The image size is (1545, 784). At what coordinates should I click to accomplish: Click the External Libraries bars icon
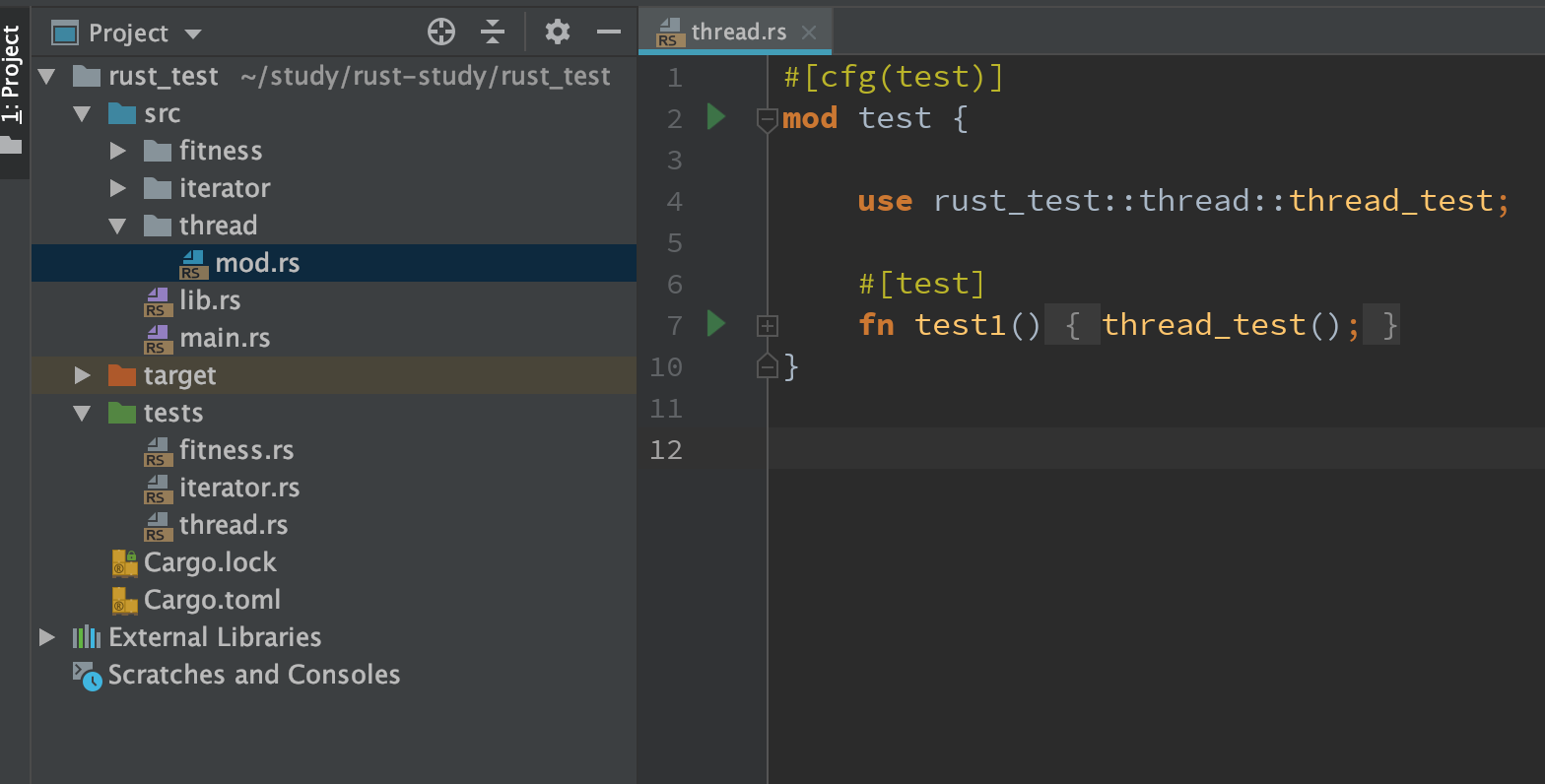coord(87,637)
